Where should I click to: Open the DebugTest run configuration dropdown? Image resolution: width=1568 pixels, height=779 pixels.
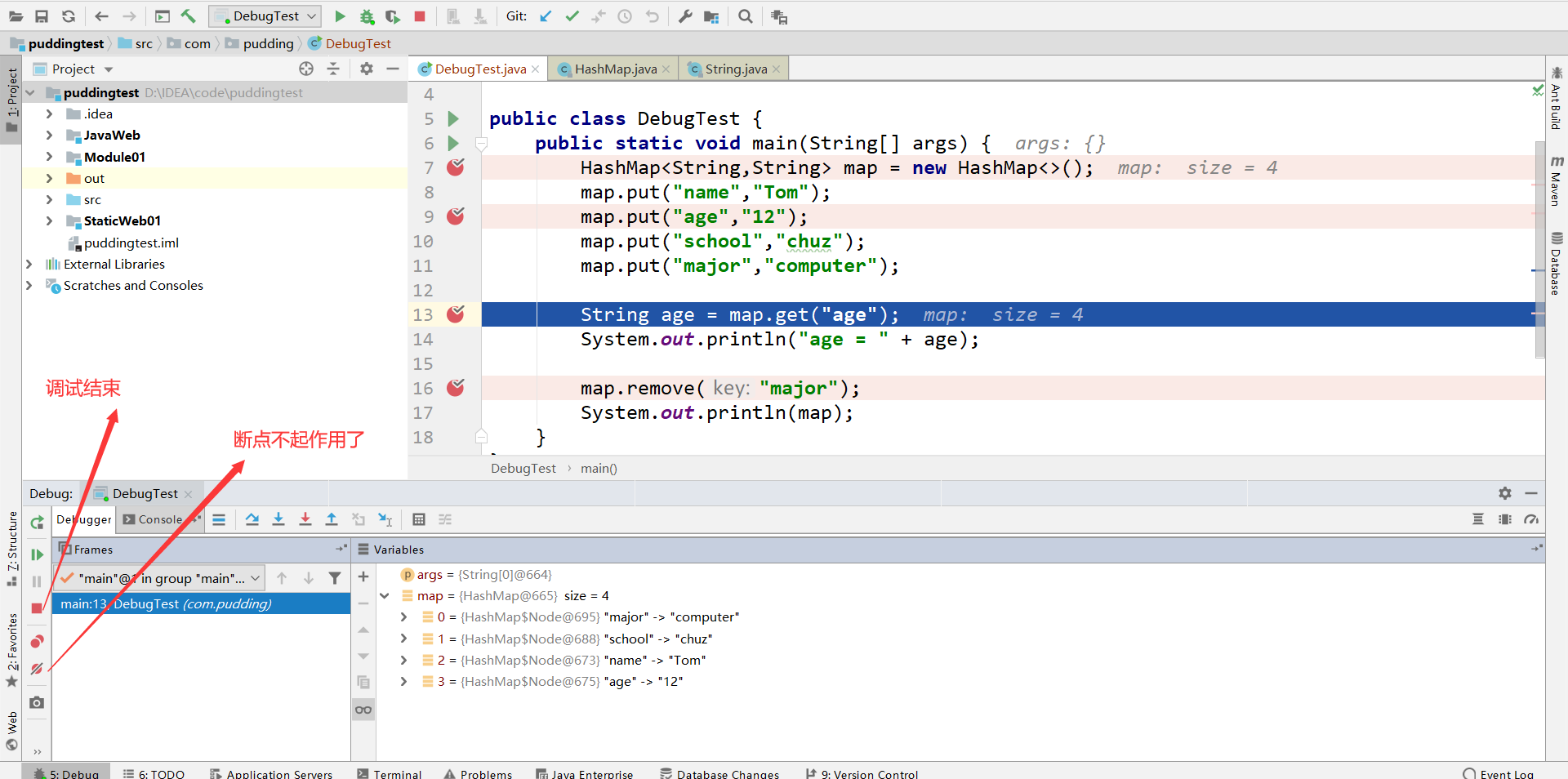(265, 16)
